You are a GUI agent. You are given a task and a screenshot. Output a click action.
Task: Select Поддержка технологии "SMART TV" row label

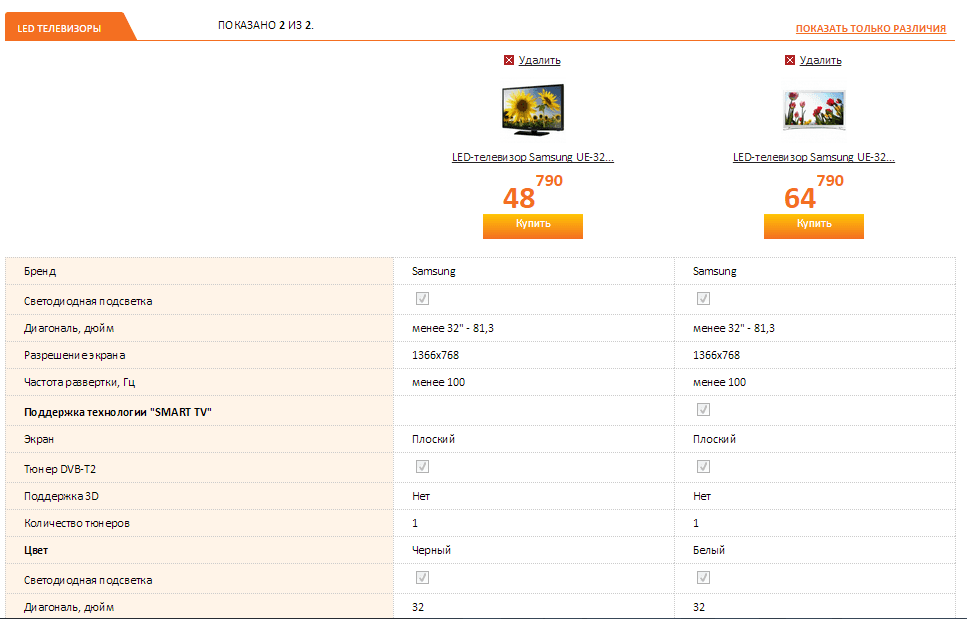[x=118, y=412]
